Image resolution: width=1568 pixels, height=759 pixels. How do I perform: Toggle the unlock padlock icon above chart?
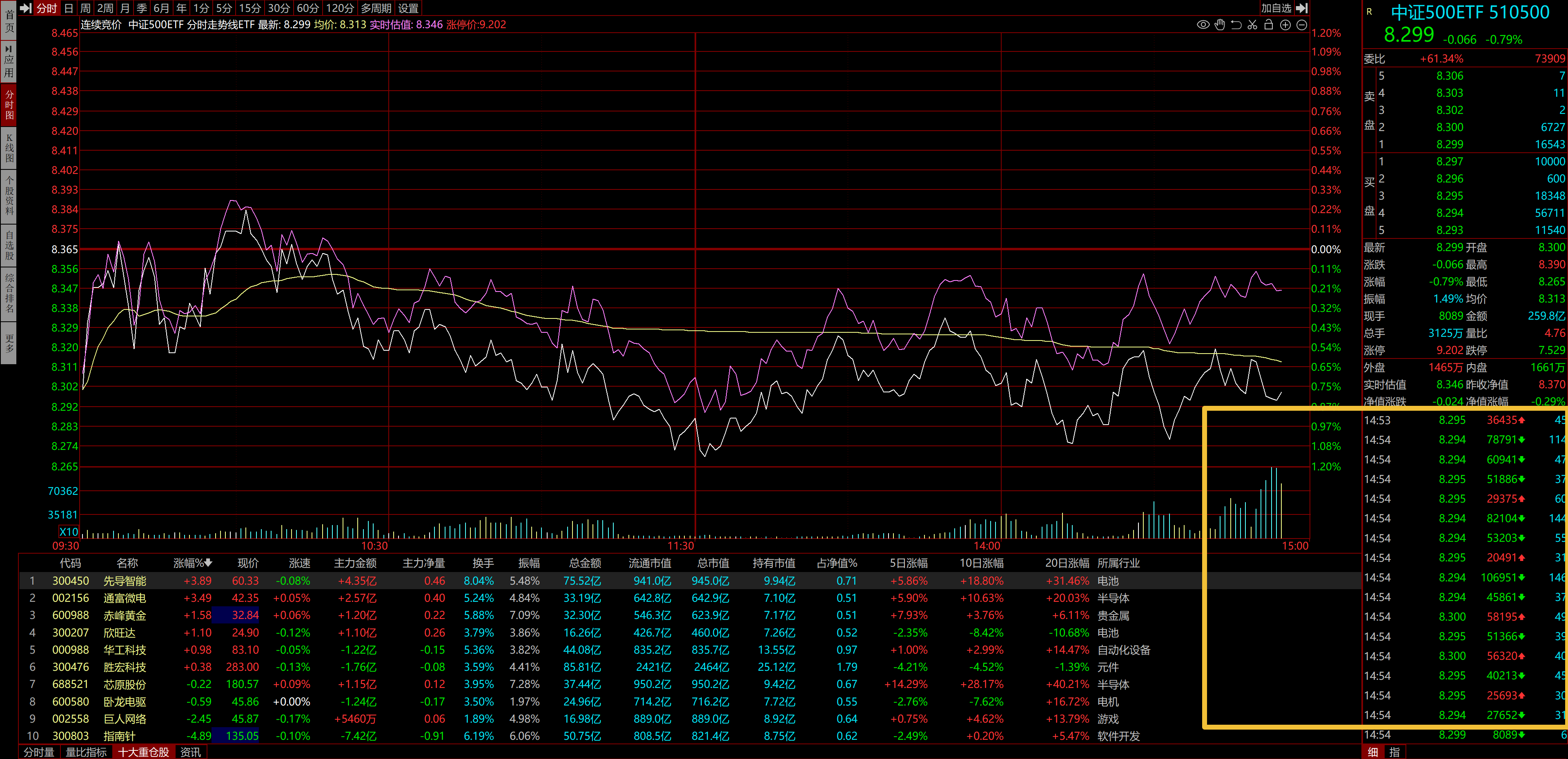tap(1269, 25)
